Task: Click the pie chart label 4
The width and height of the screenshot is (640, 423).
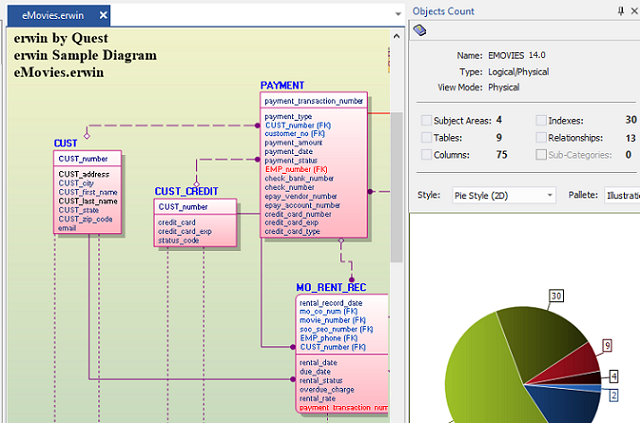Action: 613,376
